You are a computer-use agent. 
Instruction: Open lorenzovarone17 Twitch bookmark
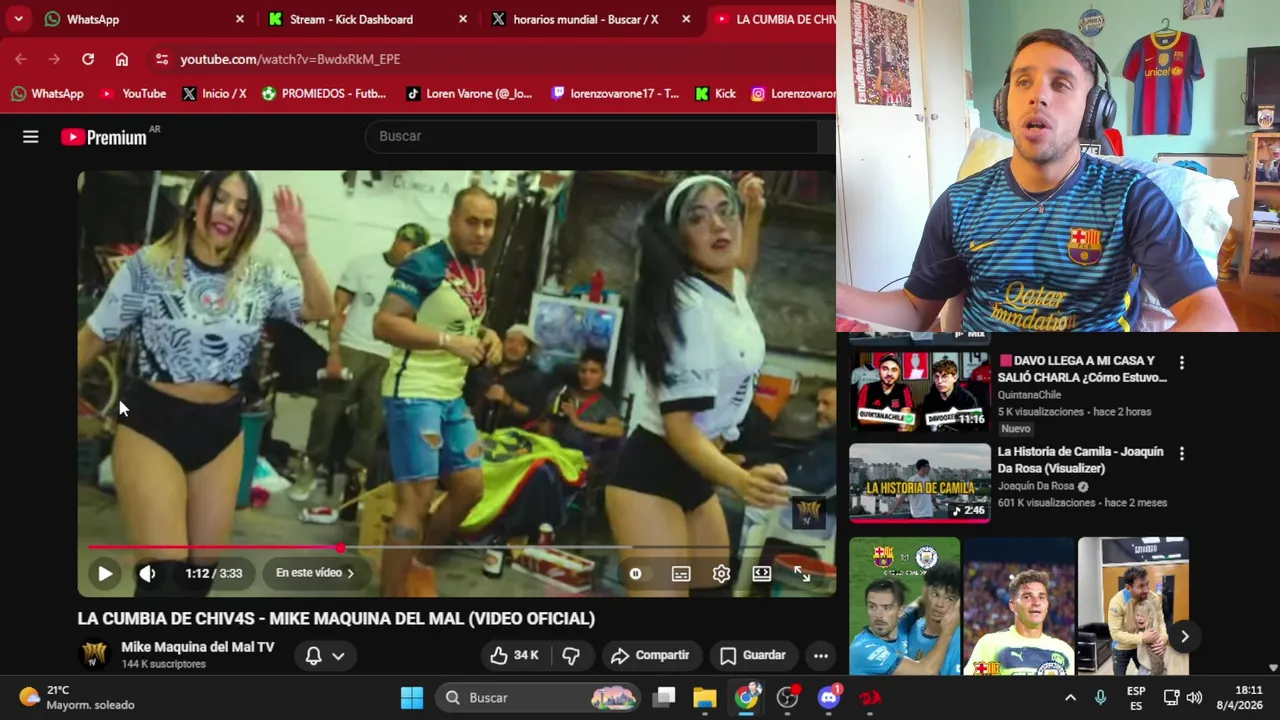615,93
